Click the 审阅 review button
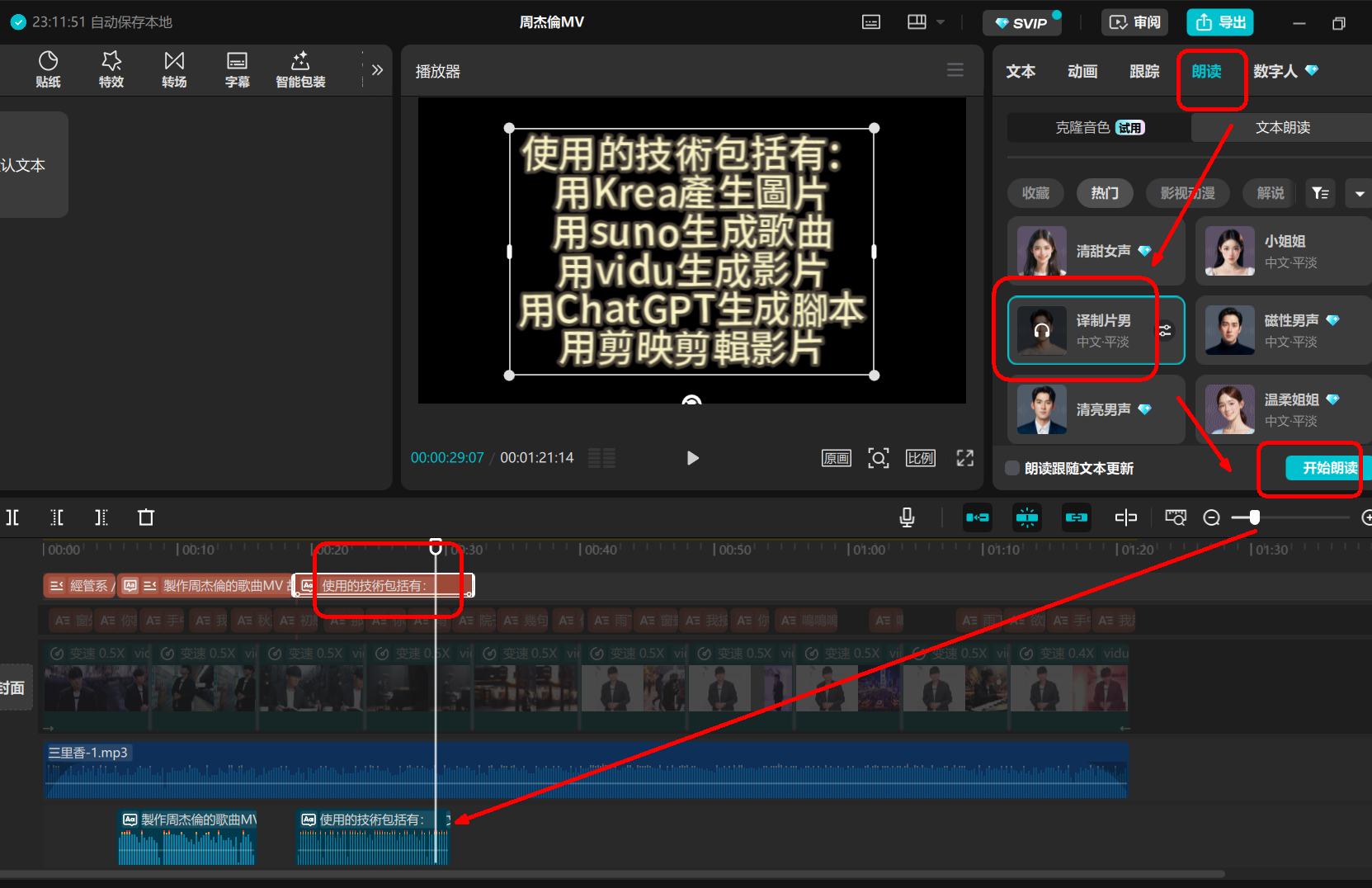The image size is (1372, 888). tap(1134, 22)
